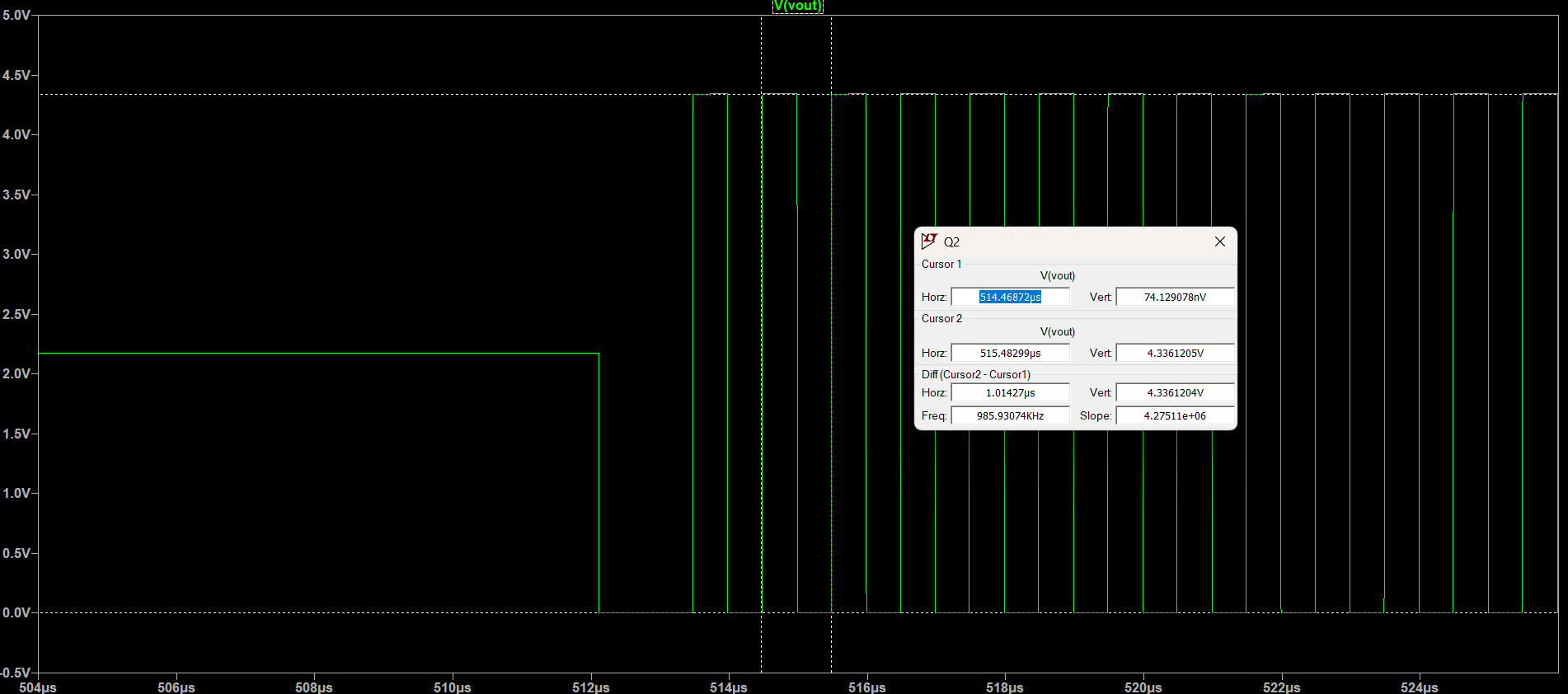The image size is (1568, 694).
Task: Click the Cursor 1 Vert value 74.129078nV
Action: click(x=1175, y=297)
